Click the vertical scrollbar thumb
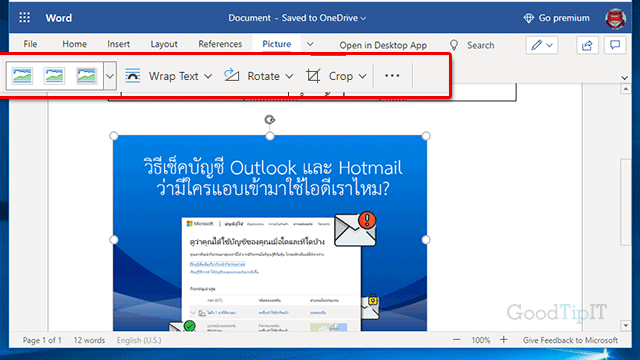The height and width of the screenshot is (360, 640). pyautogui.click(x=625, y=202)
